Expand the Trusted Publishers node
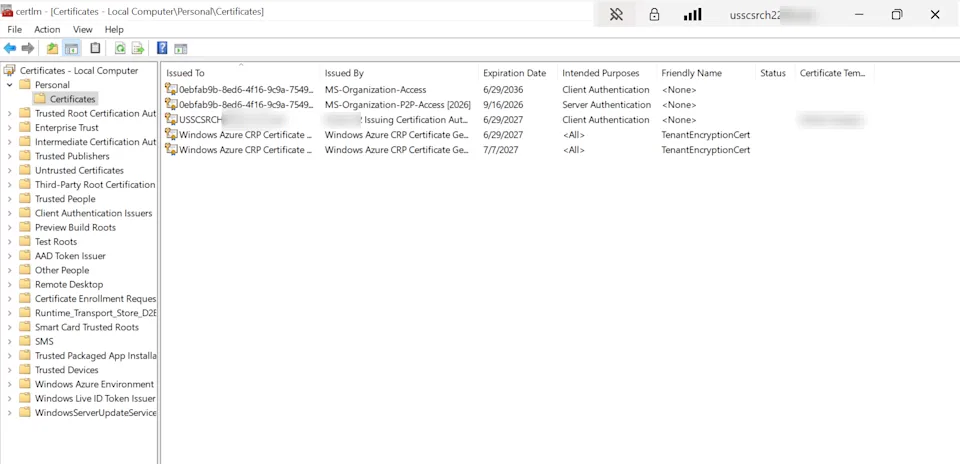 tap(9, 156)
